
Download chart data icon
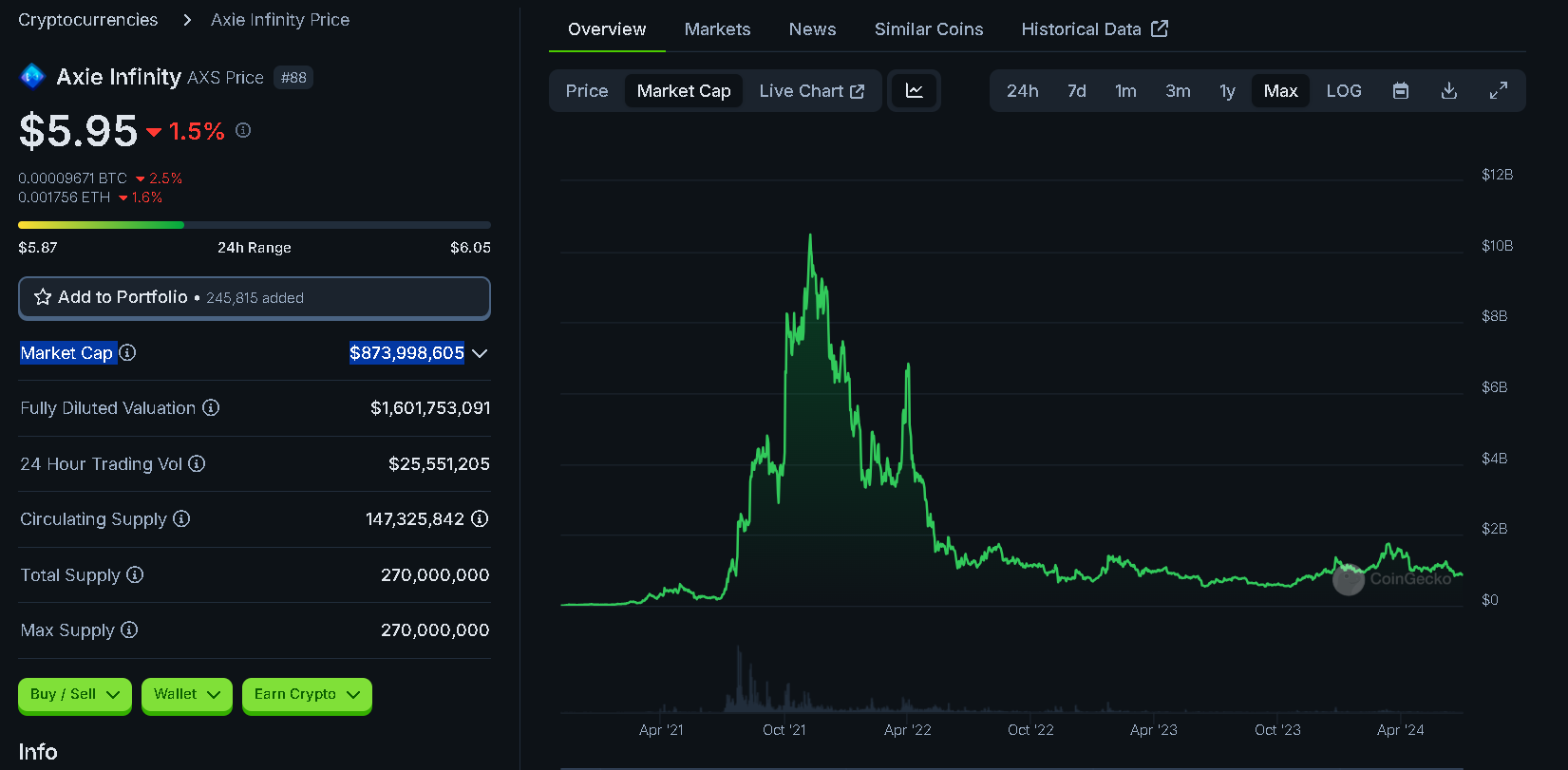coord(1449,91)
